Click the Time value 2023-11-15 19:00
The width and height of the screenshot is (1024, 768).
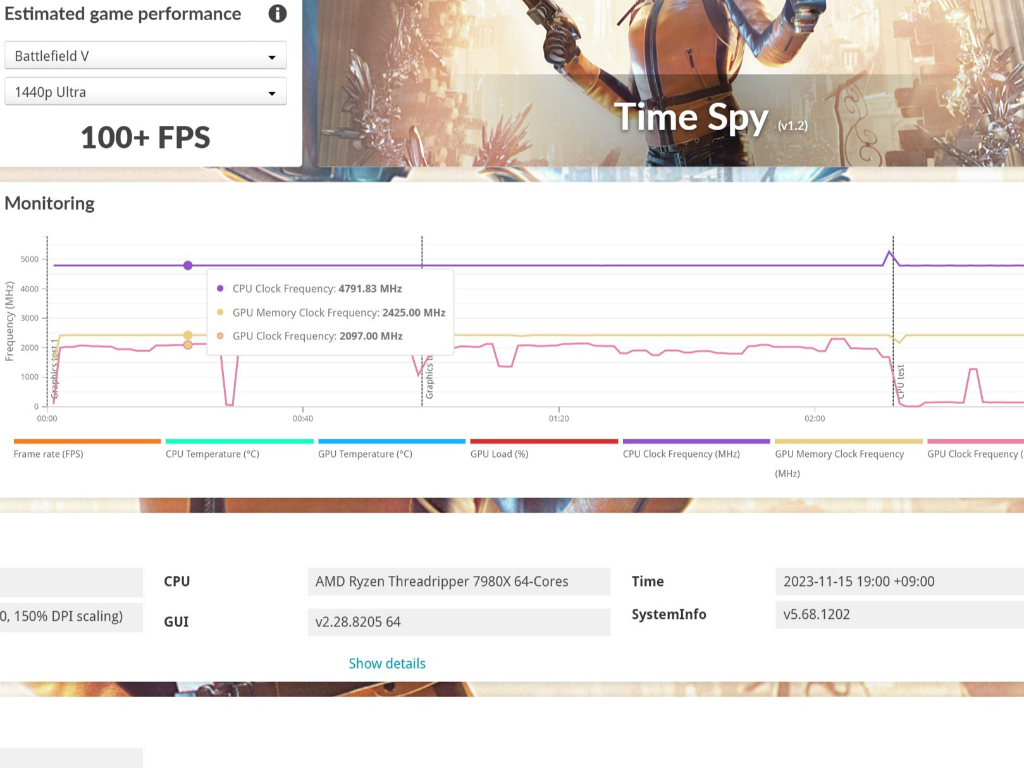pyautogui.click(x=899, y=581)
